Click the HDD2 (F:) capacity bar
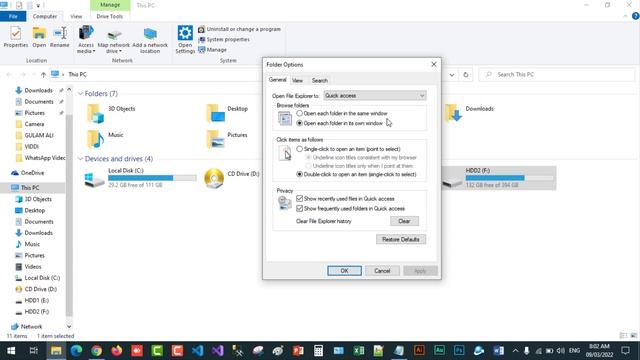This screenshot has height=360, width=640. point(509,178)
